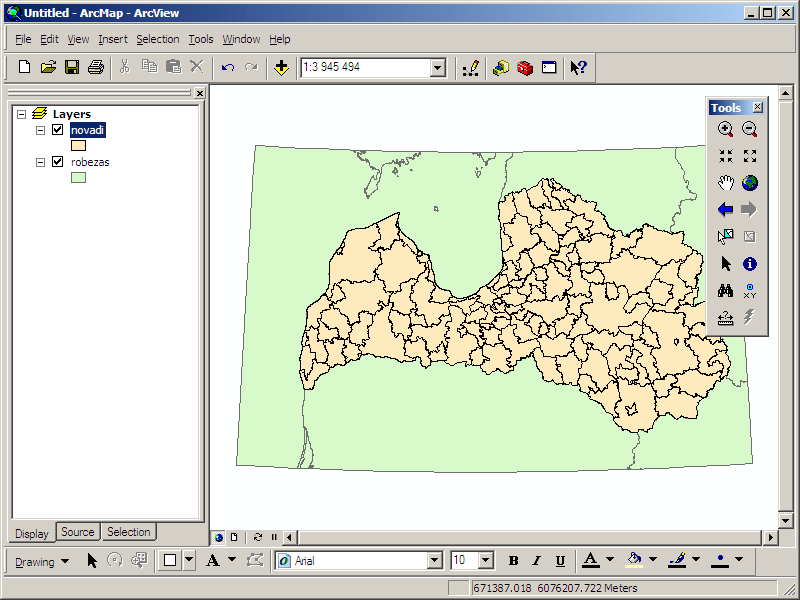Open the Help menu

[x=280, y=39]
